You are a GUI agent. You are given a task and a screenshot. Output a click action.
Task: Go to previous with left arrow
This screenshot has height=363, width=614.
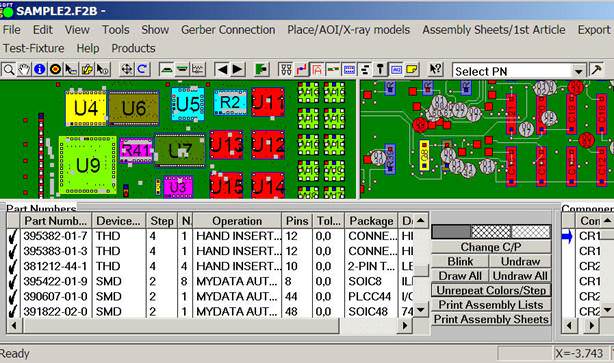click(x=222, y=70)
